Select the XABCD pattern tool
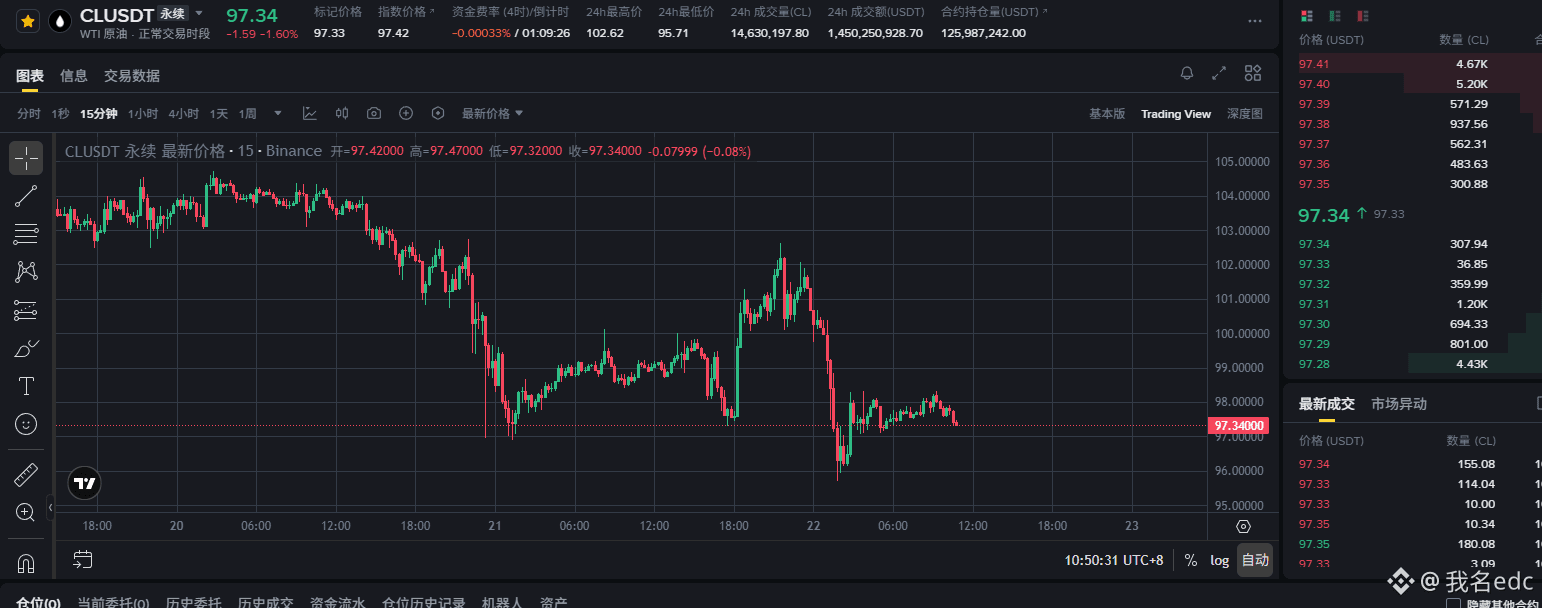Viewport: 1542px width, 608px height. (27, 272)
